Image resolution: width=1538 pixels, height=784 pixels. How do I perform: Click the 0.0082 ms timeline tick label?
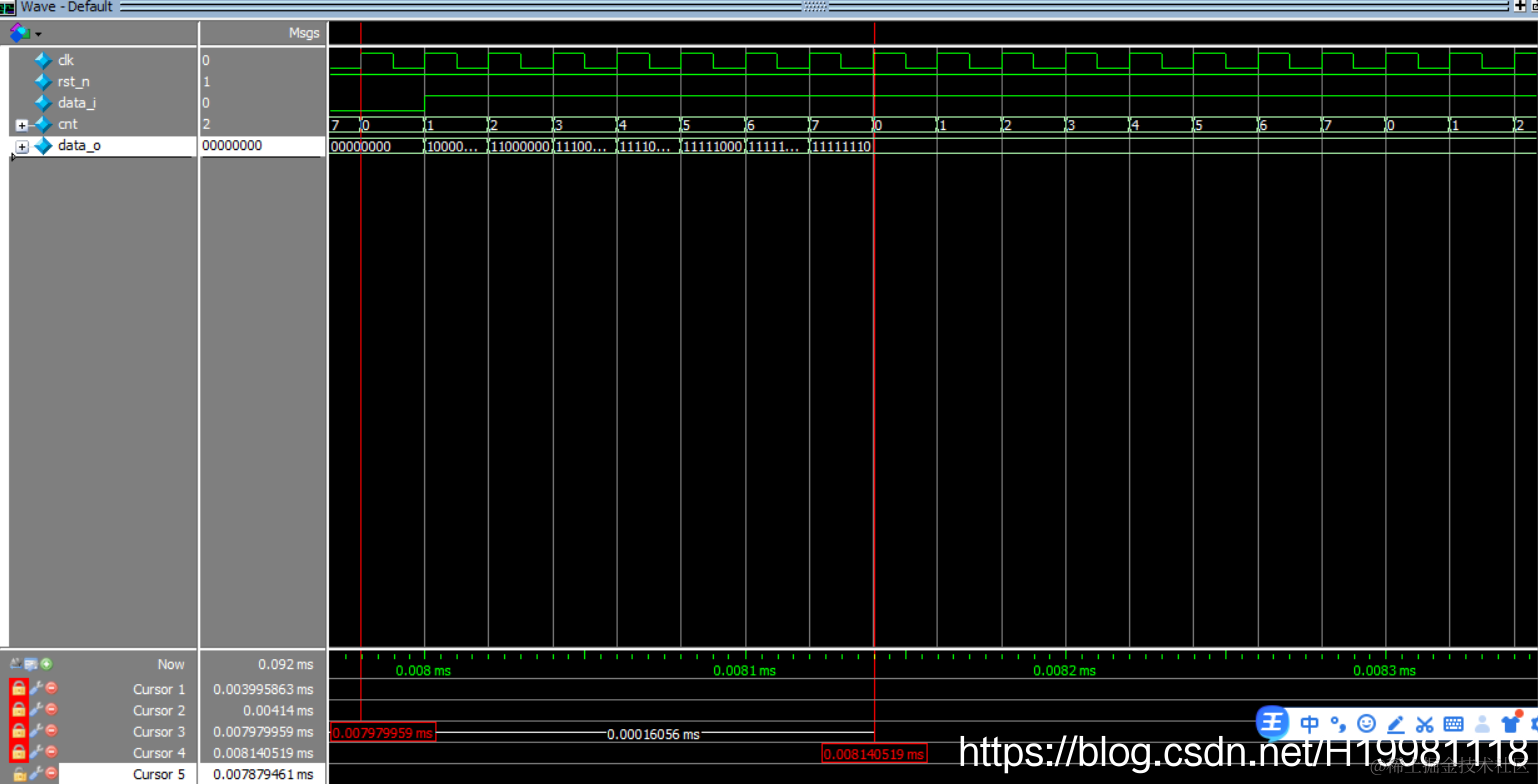point(1064,671)
